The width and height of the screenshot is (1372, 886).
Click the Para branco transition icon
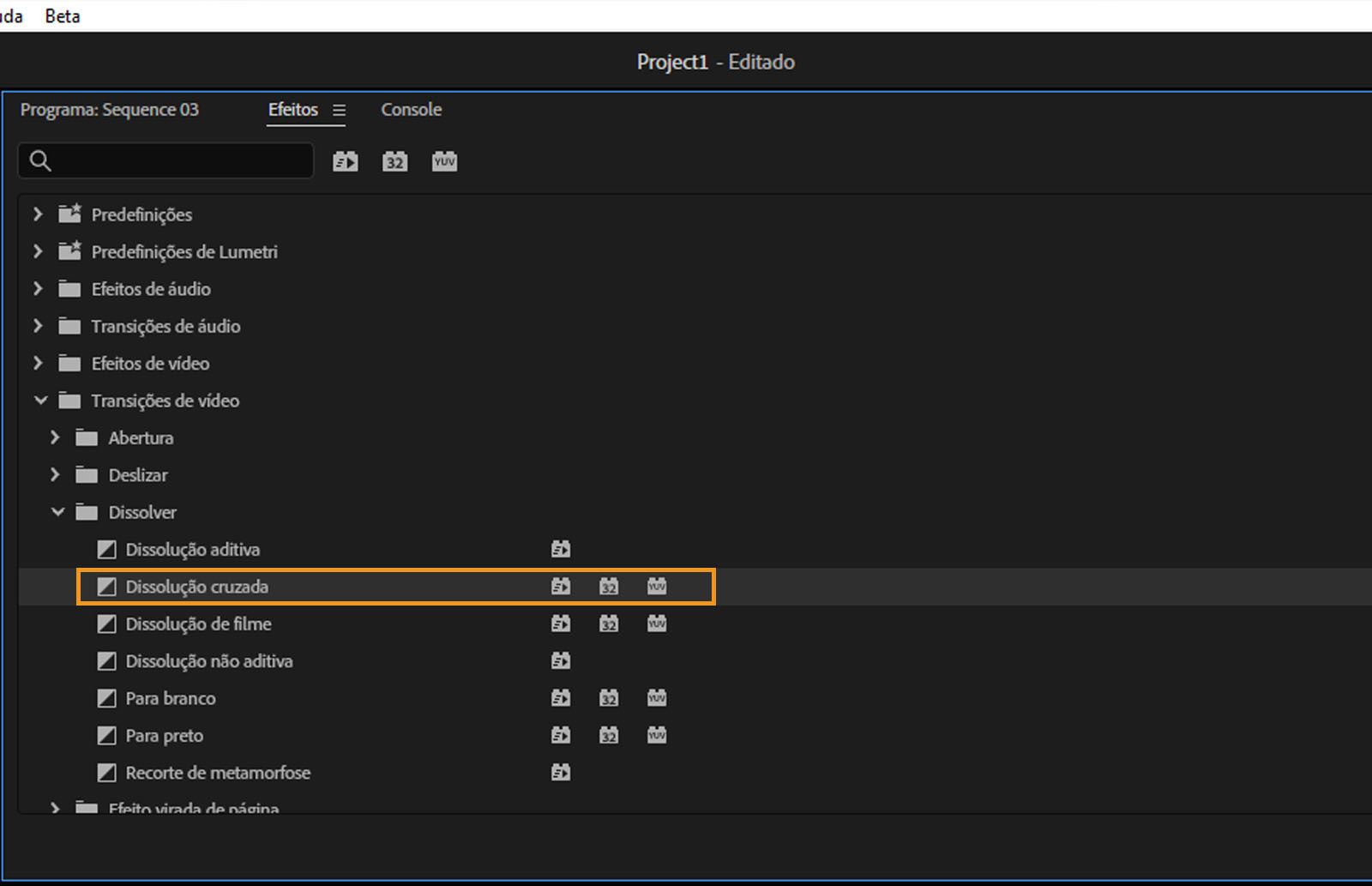(x=106, y=698)
